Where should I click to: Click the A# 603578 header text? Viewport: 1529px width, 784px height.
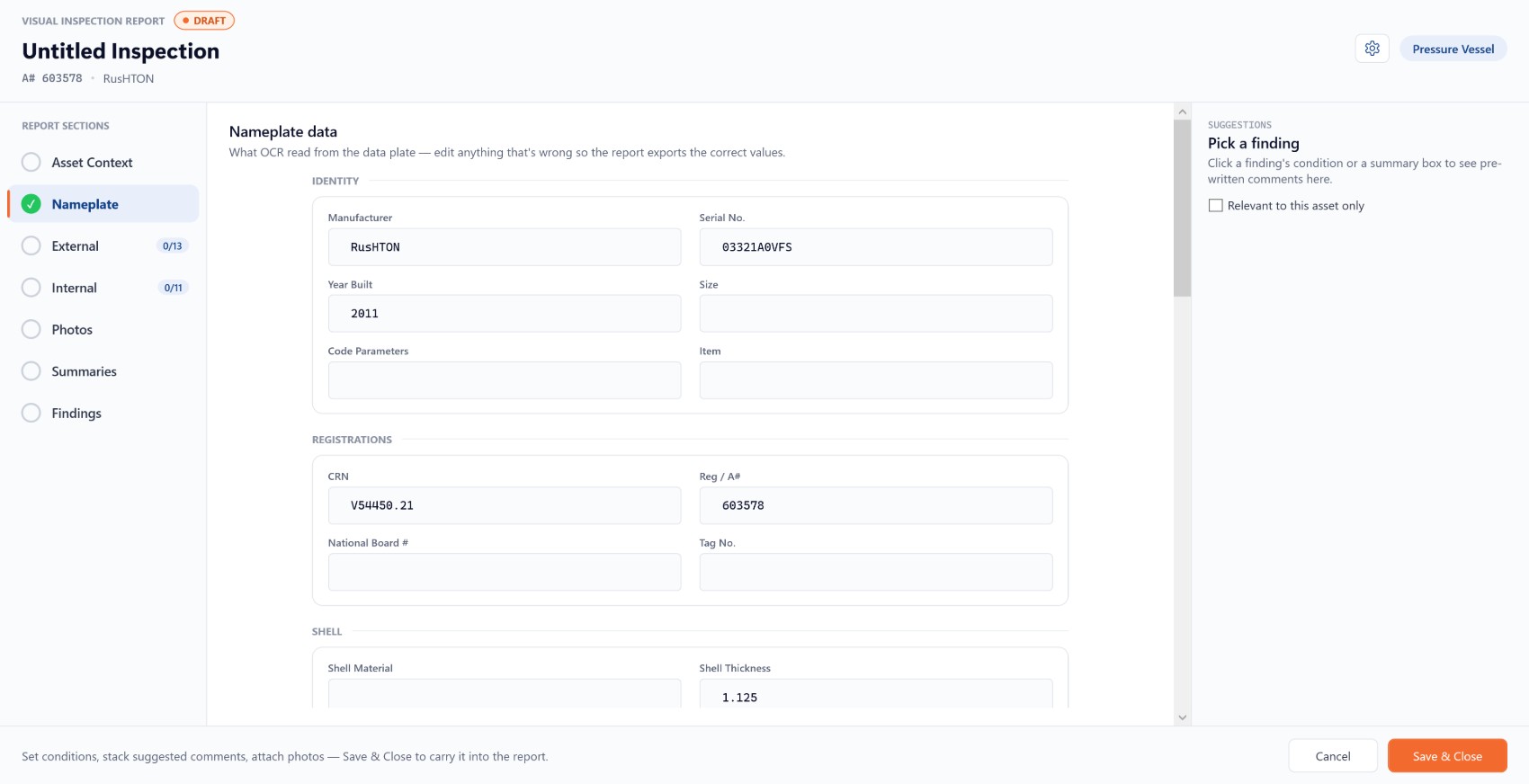click(x=52, y=78)
